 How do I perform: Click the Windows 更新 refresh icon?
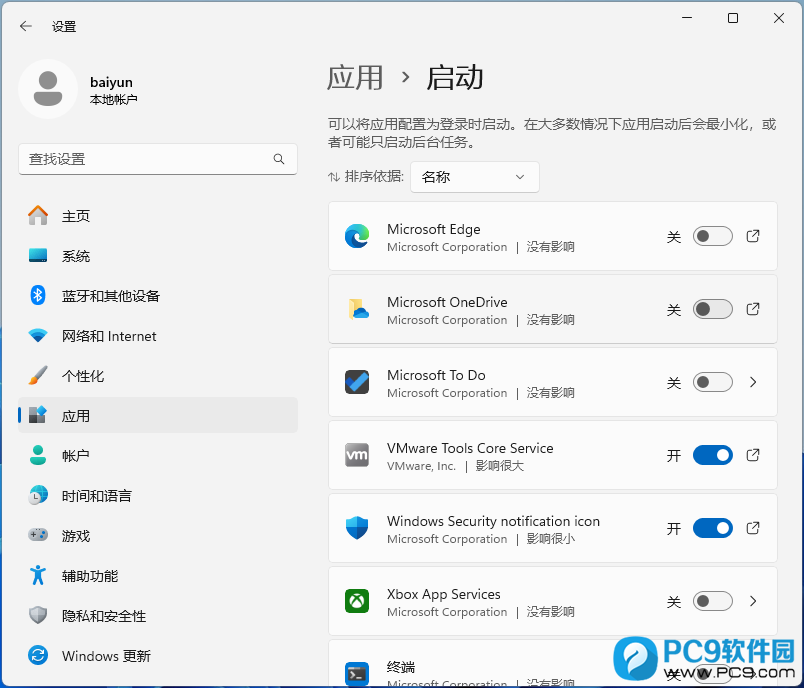click(38, 655)
